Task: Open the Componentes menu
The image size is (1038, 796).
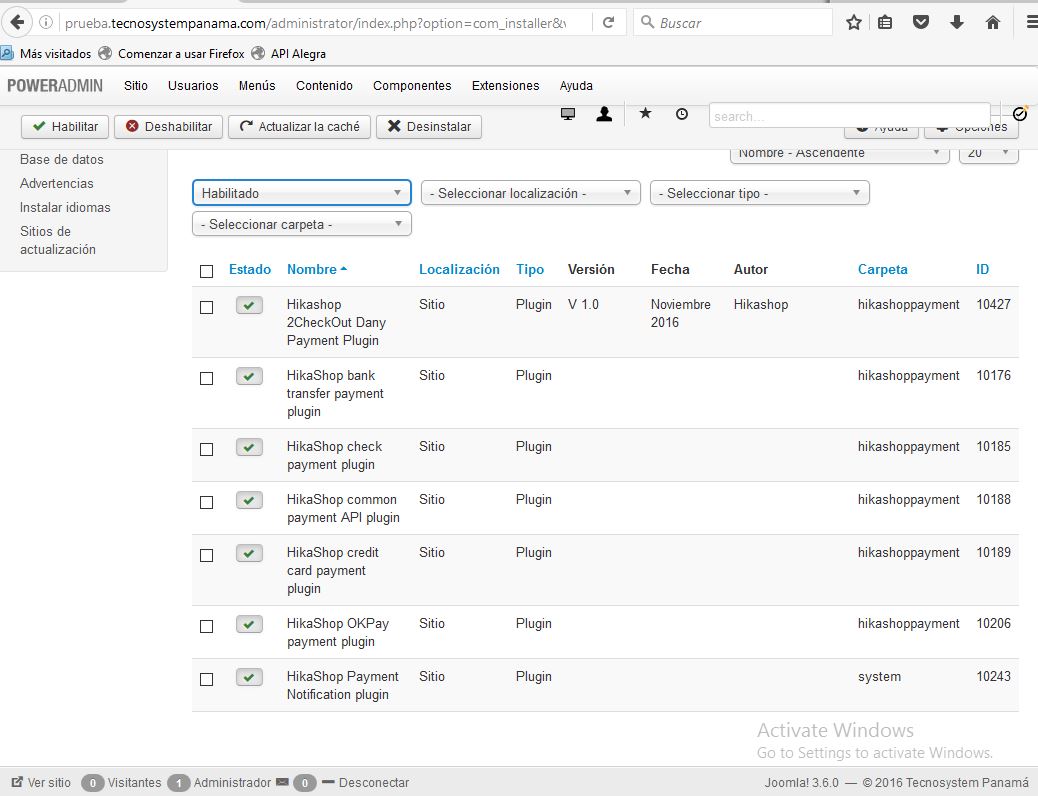Action: coord(412,86)
